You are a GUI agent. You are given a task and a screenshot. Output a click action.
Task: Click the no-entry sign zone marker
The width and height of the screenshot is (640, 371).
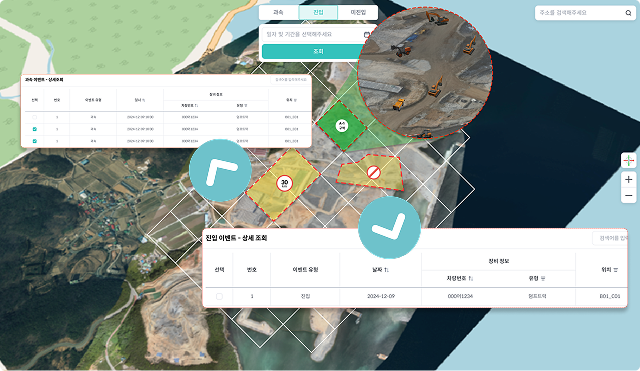(x=373, y=172)
